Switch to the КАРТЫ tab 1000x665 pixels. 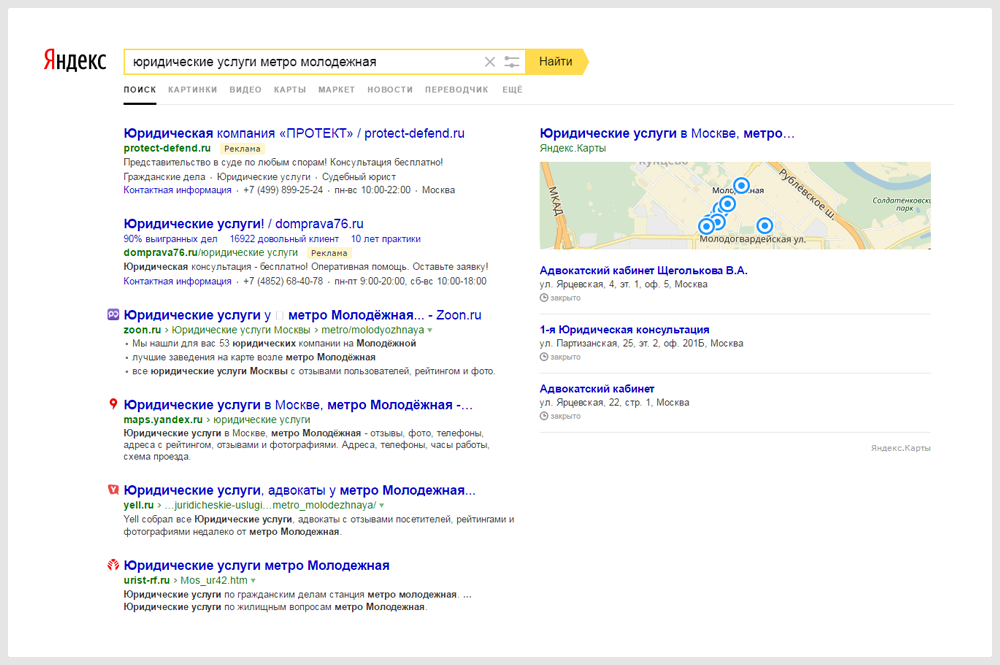(290, 90)
